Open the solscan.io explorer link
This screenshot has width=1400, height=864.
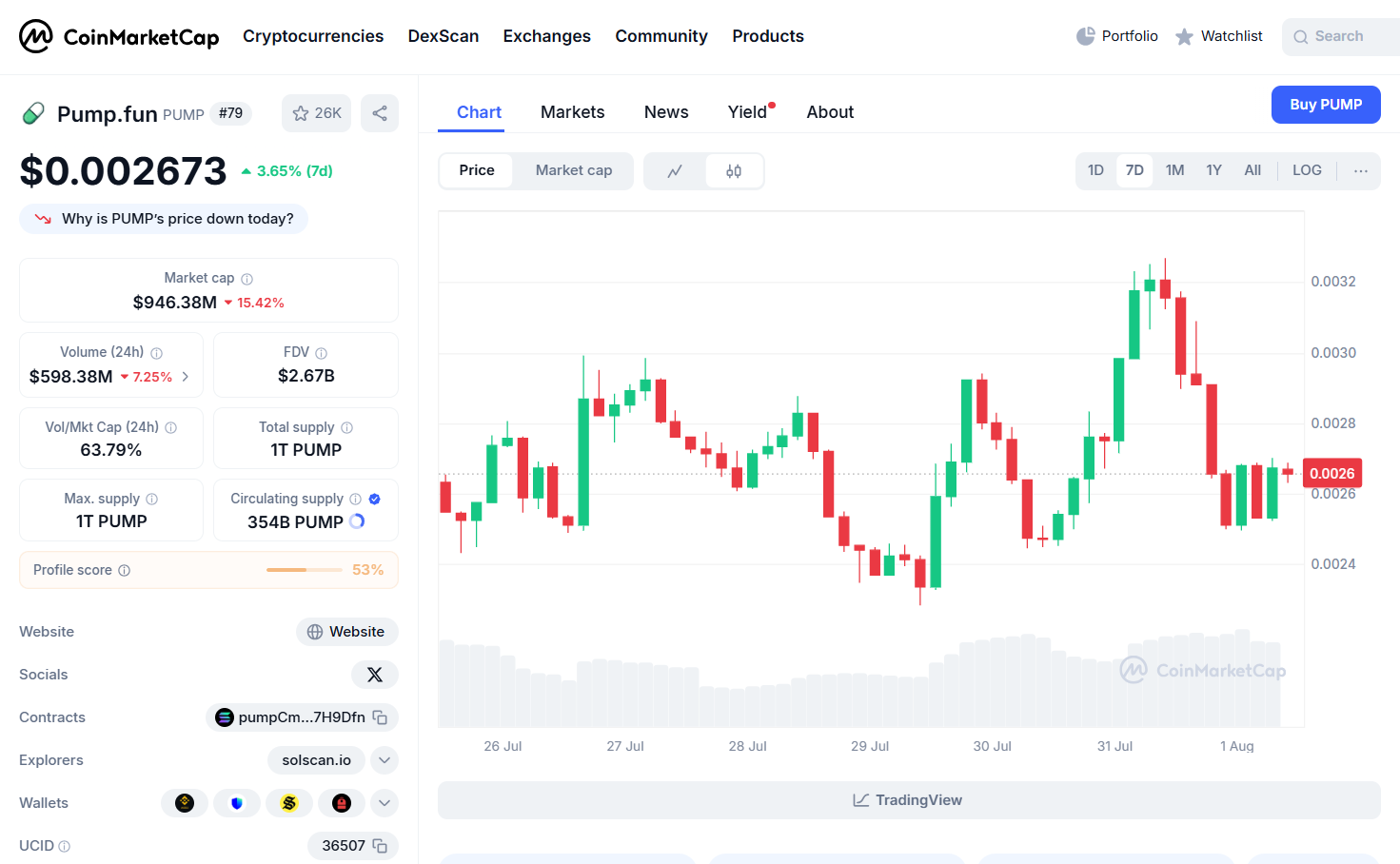click(x=317, y=760)
